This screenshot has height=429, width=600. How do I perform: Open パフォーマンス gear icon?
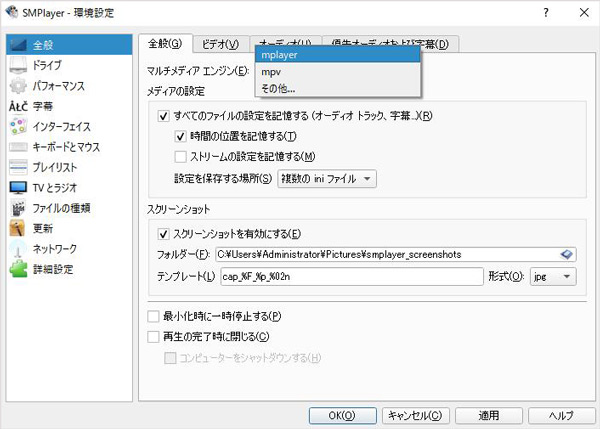(x=18, y=86)
